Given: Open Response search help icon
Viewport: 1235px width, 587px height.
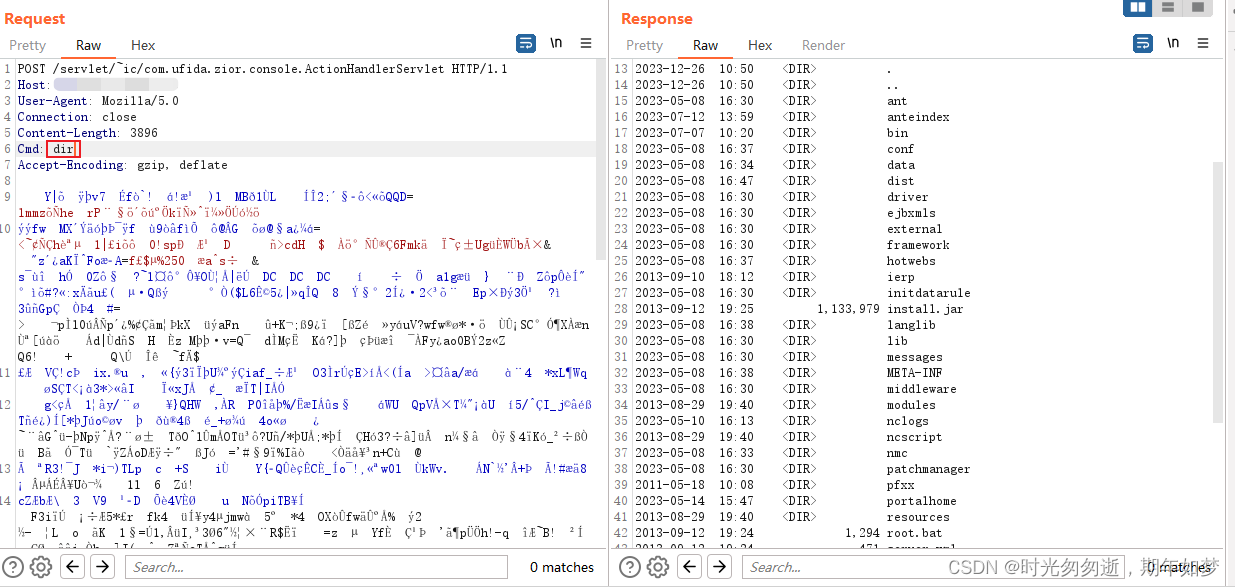Looking at the screenshot, I should coord(631,567).
